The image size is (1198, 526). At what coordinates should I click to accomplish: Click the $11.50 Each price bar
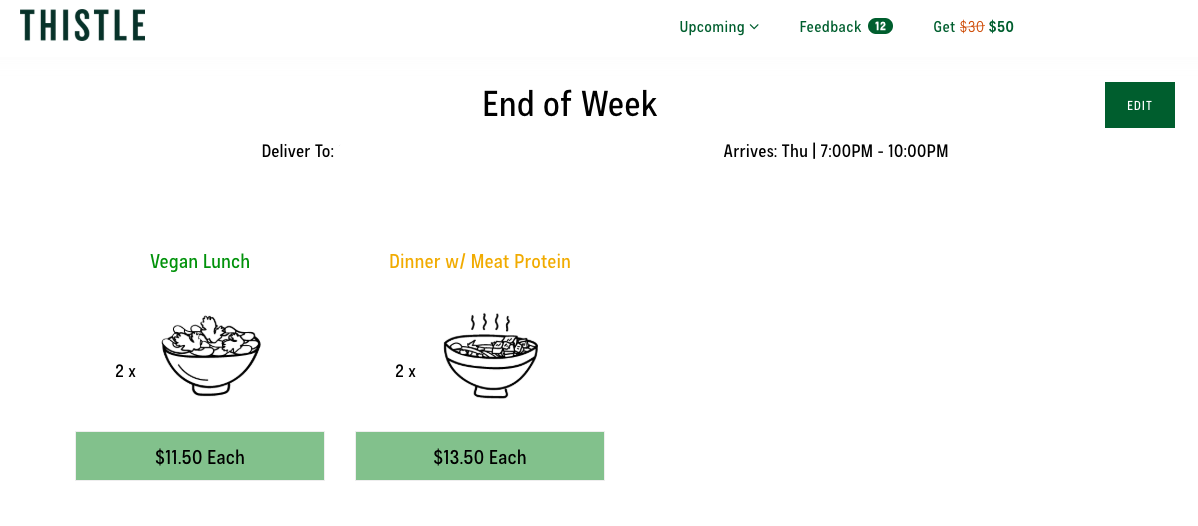(200, 456)
